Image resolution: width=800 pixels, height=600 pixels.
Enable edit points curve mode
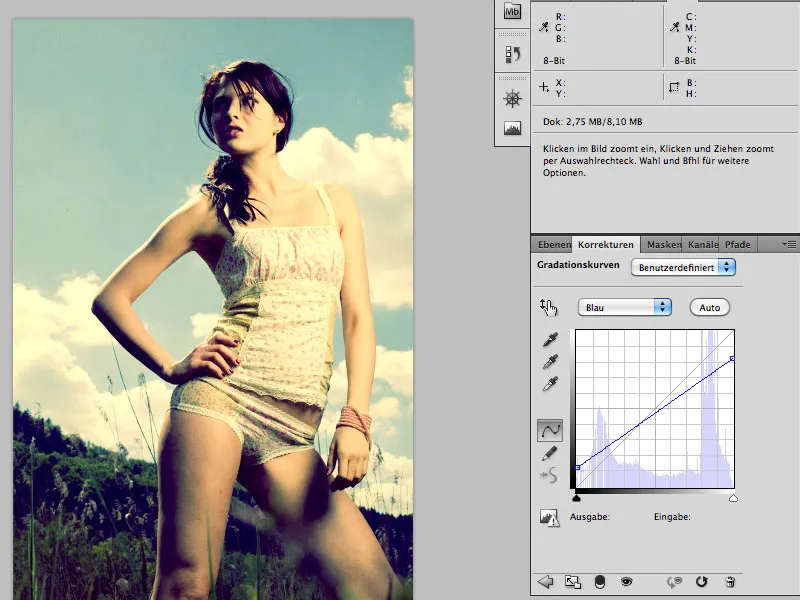pyautogui.click(x=549, y=430)
